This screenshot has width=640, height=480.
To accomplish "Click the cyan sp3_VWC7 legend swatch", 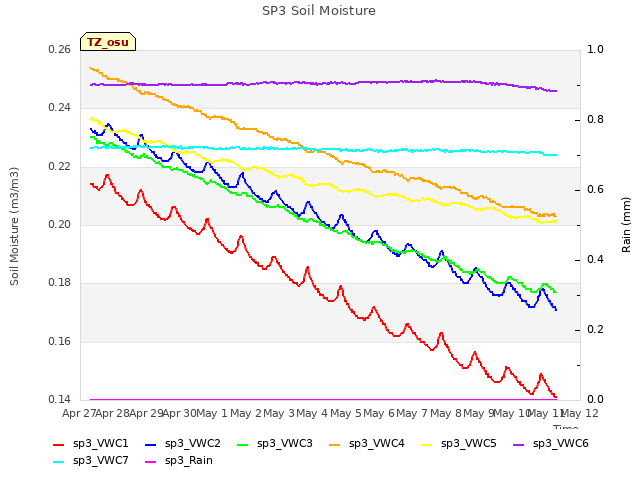I will (58, 462).
